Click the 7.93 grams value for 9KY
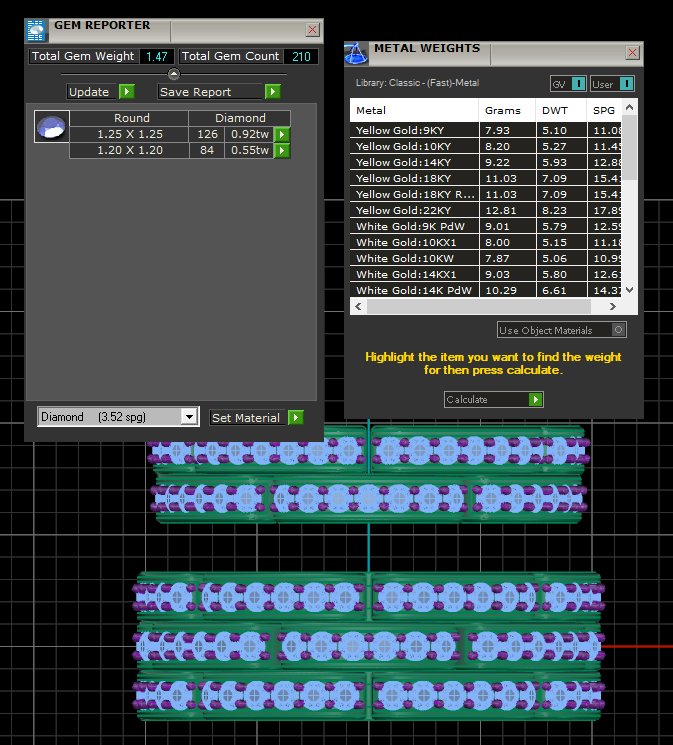The width and height of the screenshot is (673, 745). 507,130
